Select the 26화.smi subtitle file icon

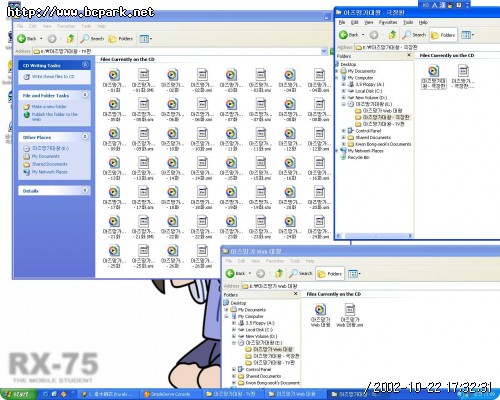202,251
